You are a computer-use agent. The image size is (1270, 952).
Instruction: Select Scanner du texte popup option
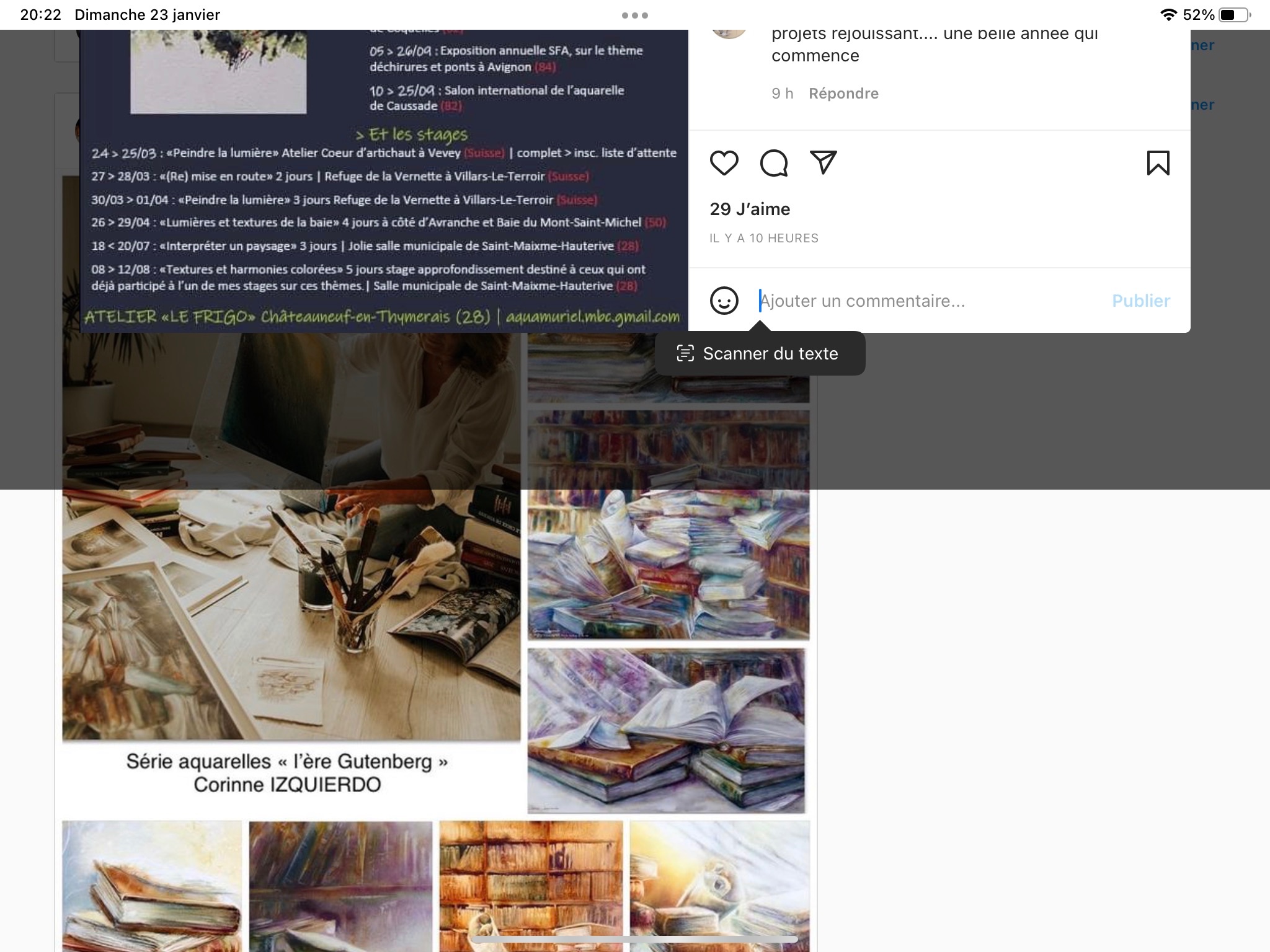click(x=760, y=353)
